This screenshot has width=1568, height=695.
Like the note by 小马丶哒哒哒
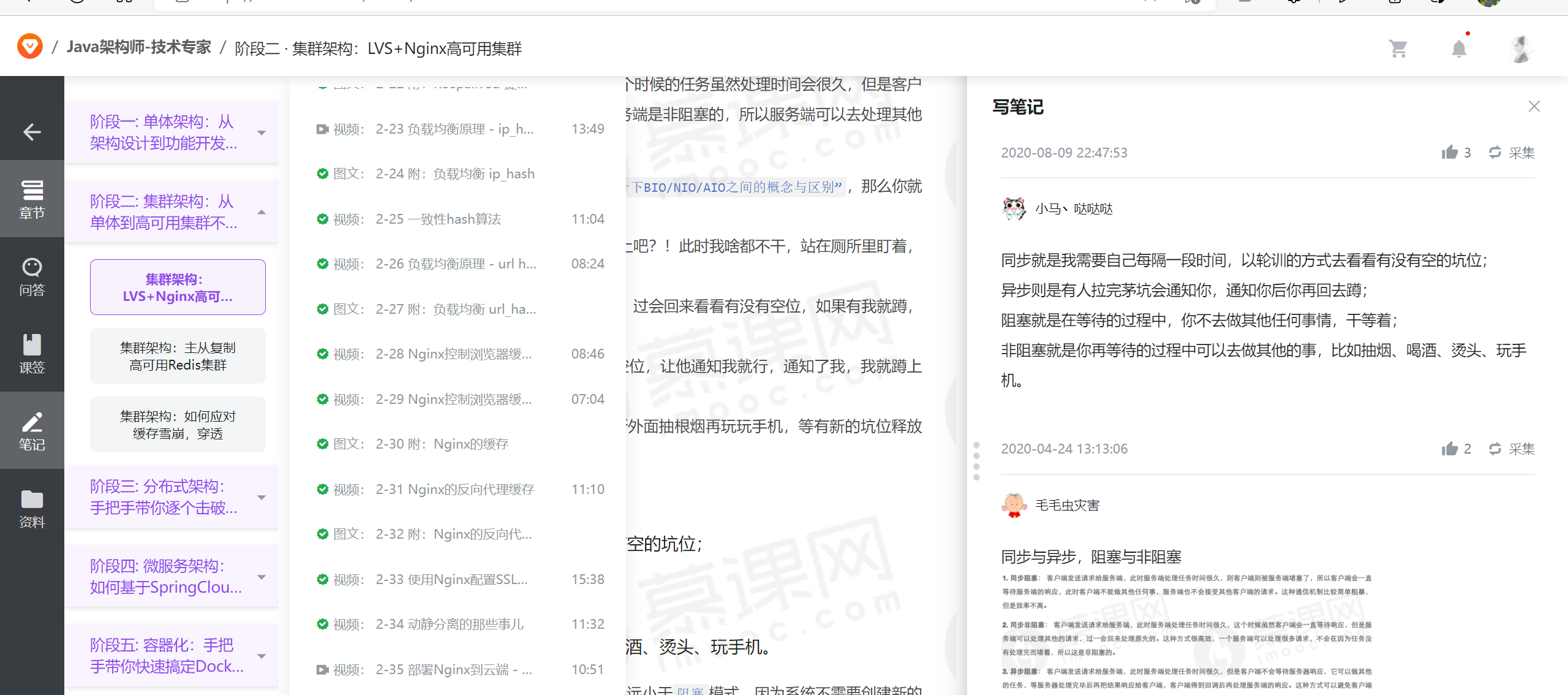[x=1450, y=153]
